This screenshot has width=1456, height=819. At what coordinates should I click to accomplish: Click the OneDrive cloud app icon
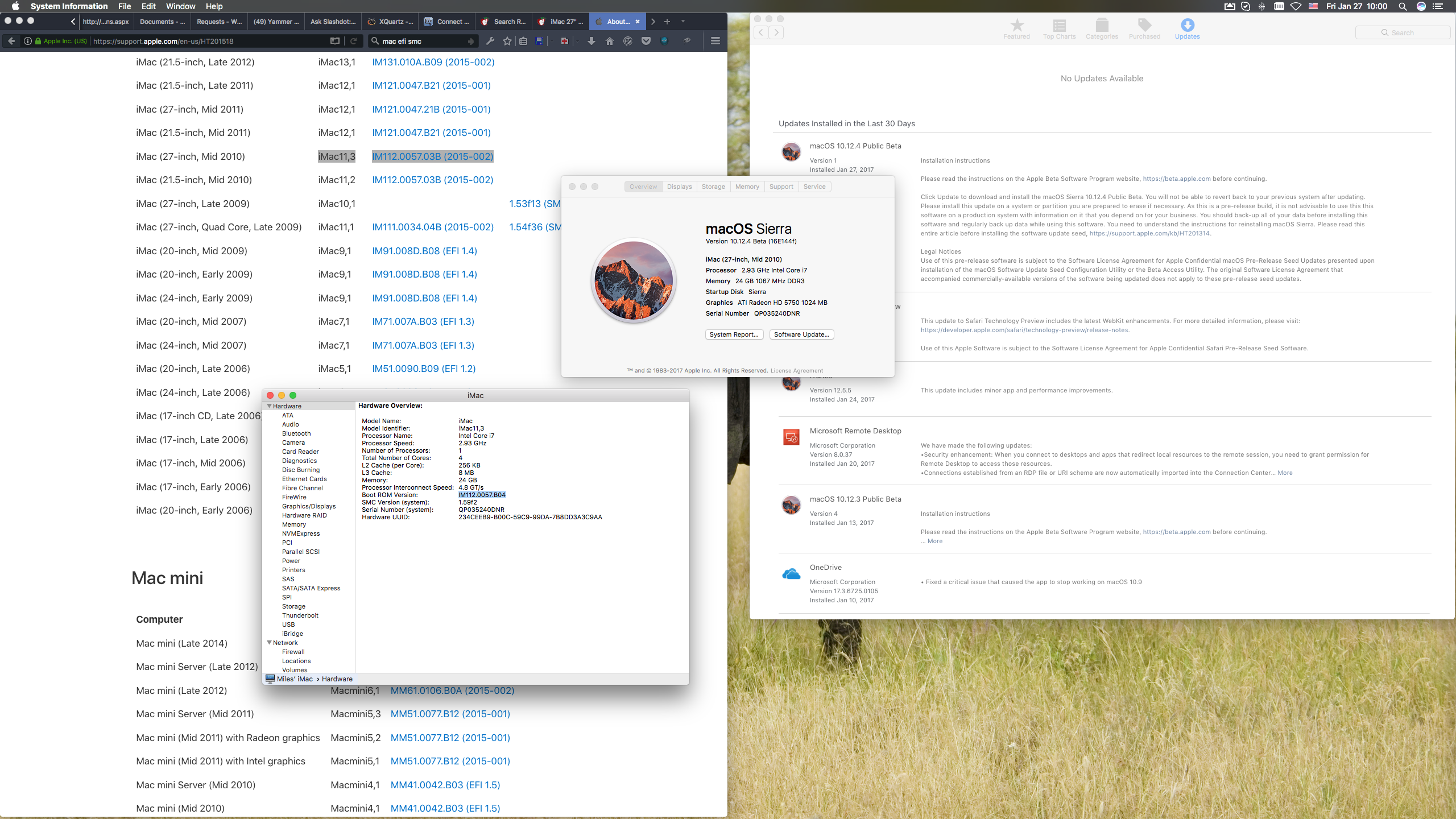point(791,574)
